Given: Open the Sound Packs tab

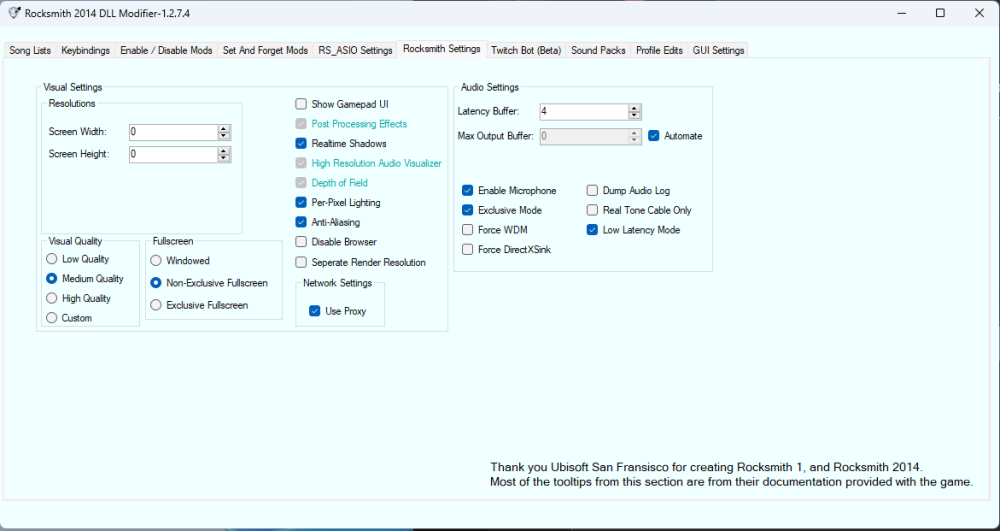Looking at the screenshot, I should pos(598,50).
